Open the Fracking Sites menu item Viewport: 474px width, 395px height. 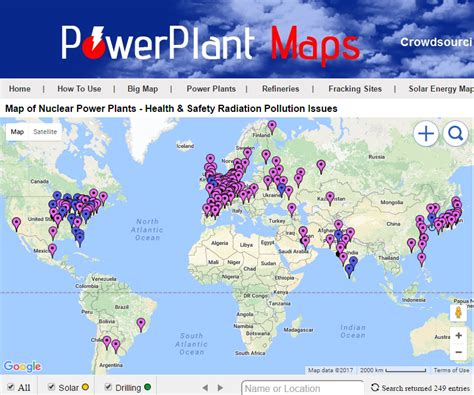point(355,89)
